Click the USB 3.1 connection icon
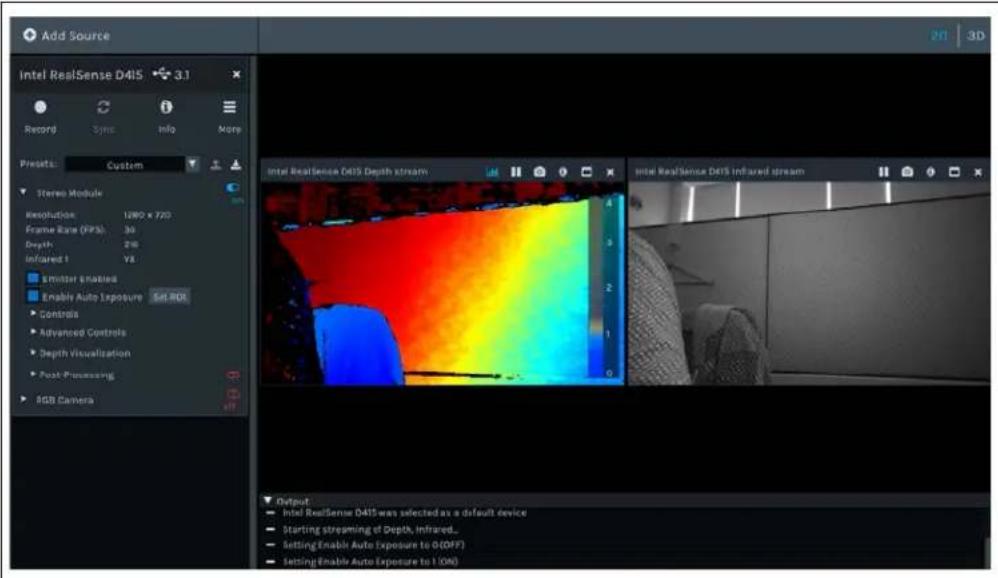The image size is (998, 578). tap(162, 74)
